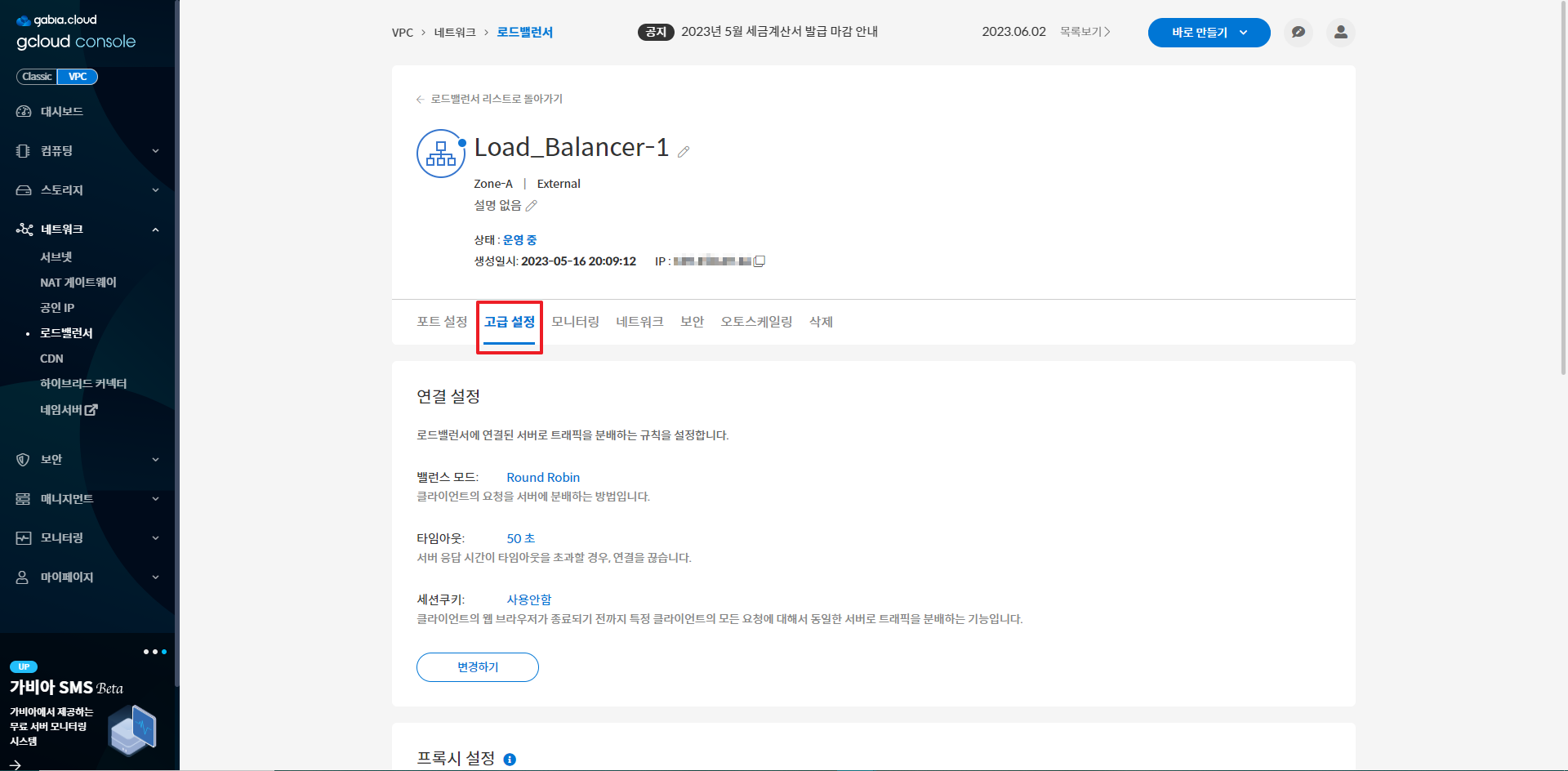
Task: Switch to the 삭제 tab
Action: tap(821, 322)
